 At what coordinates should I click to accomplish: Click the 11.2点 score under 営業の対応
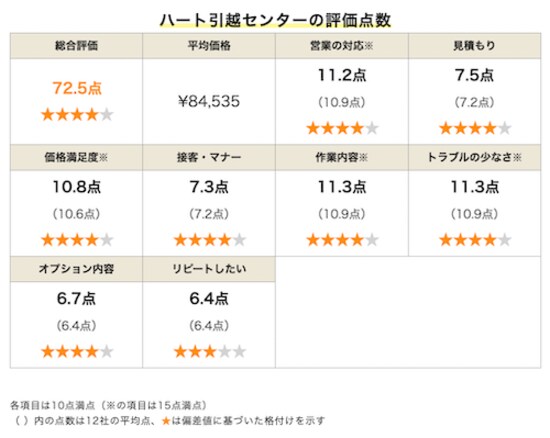342,75
